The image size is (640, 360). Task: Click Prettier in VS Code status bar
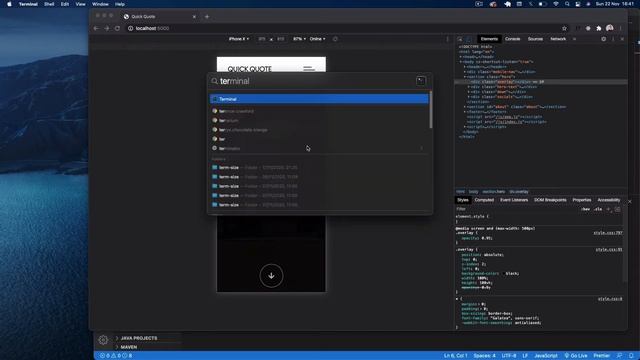602,356
